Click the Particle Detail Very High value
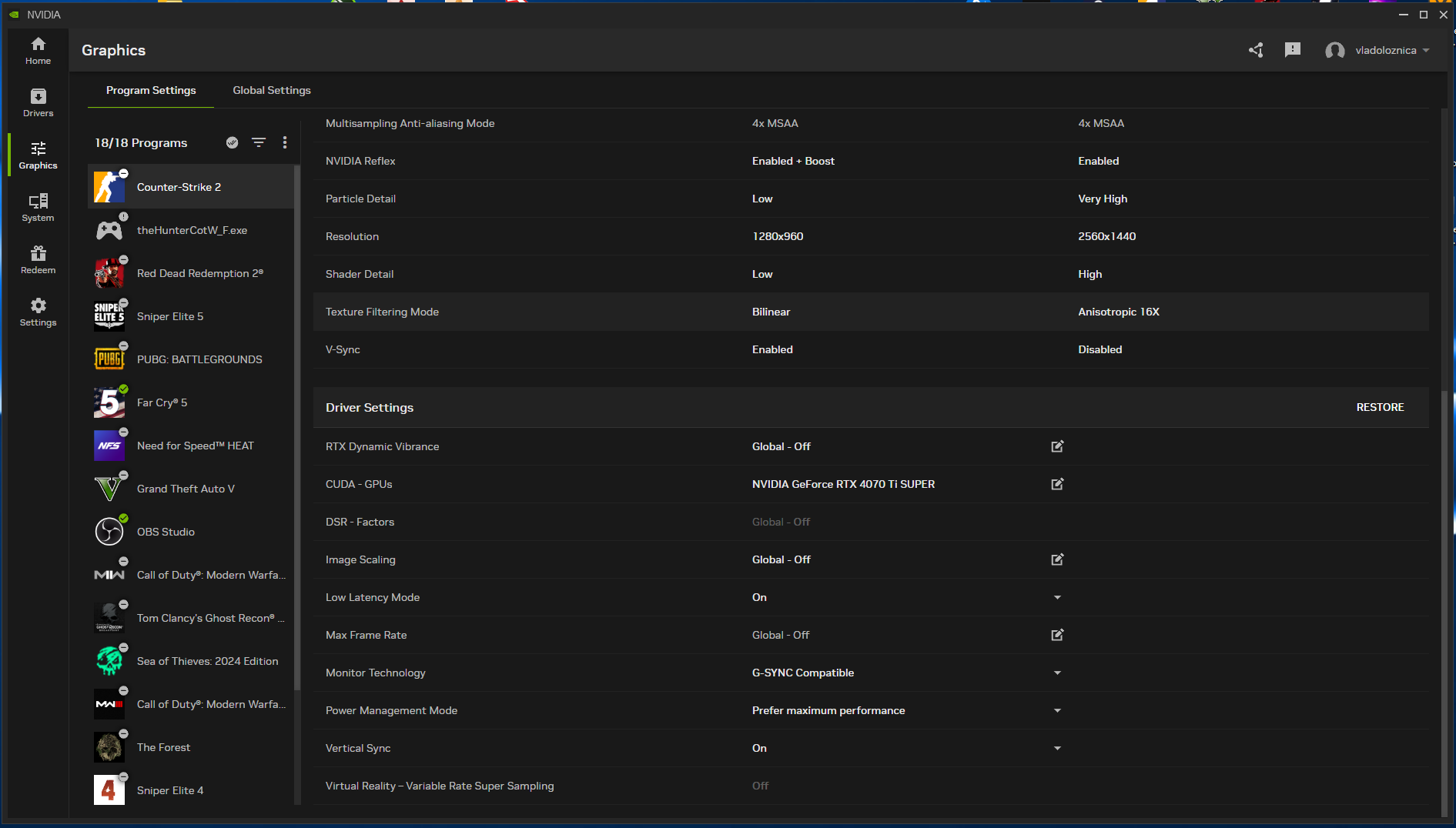This screenshot has height=828, width=1456. (1103, 199)
